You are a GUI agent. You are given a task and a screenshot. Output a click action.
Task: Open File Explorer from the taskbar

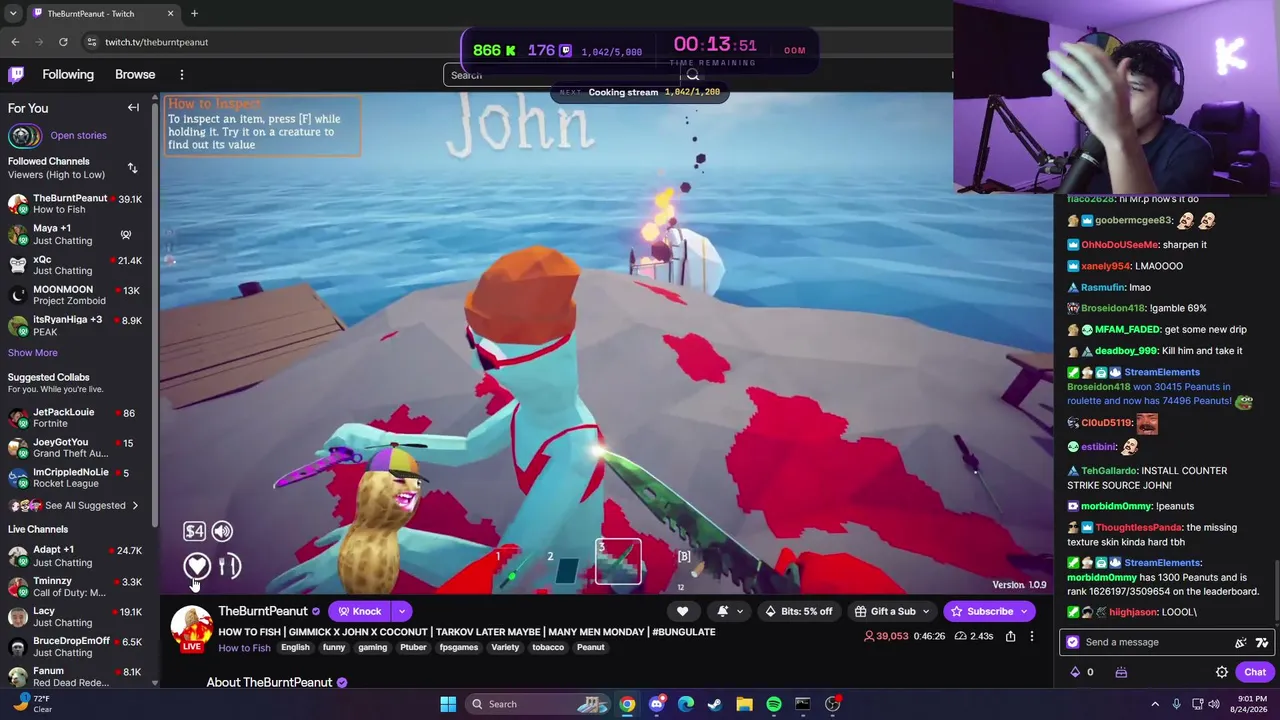click(744, 704)
